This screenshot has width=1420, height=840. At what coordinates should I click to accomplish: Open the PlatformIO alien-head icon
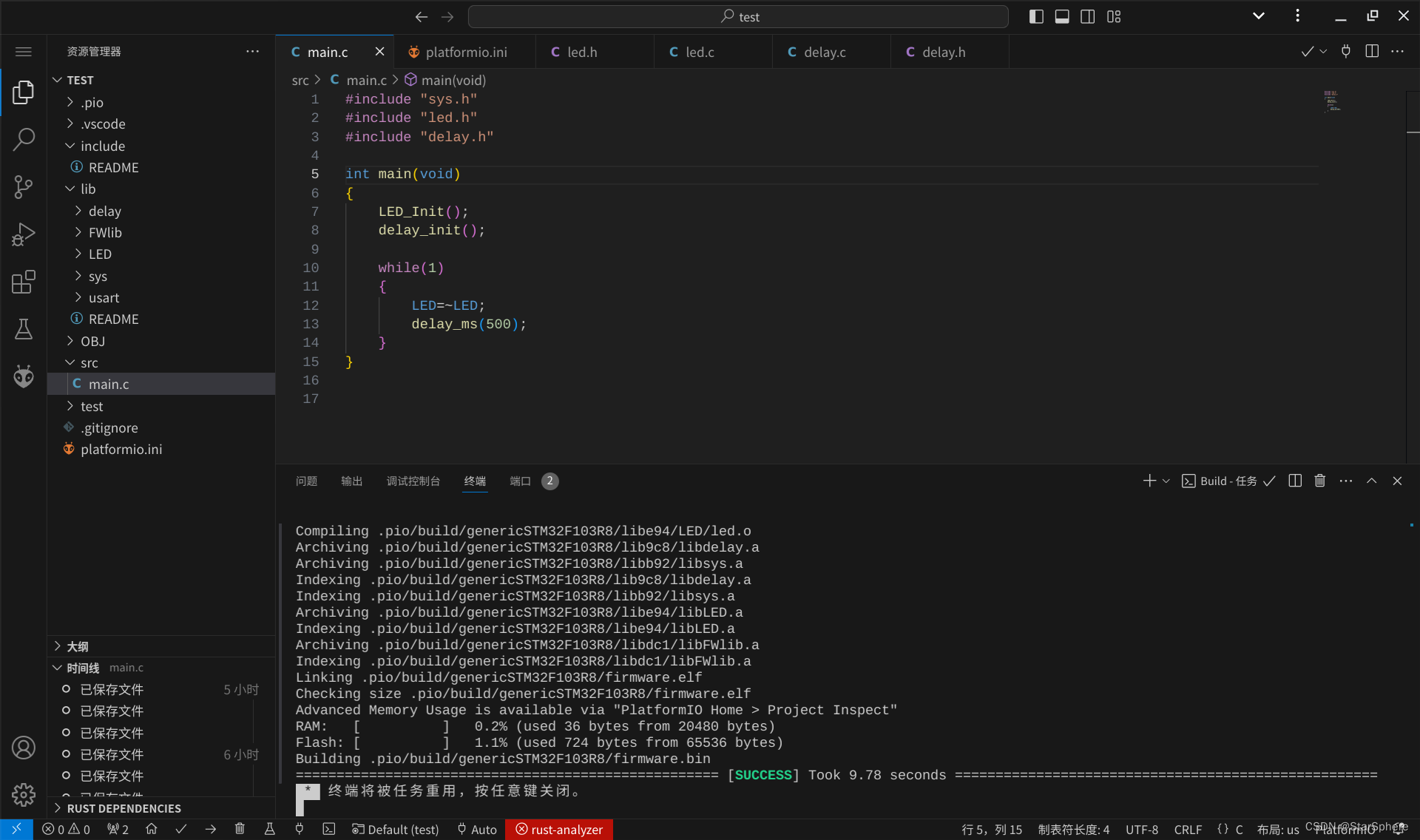[24, 376]
